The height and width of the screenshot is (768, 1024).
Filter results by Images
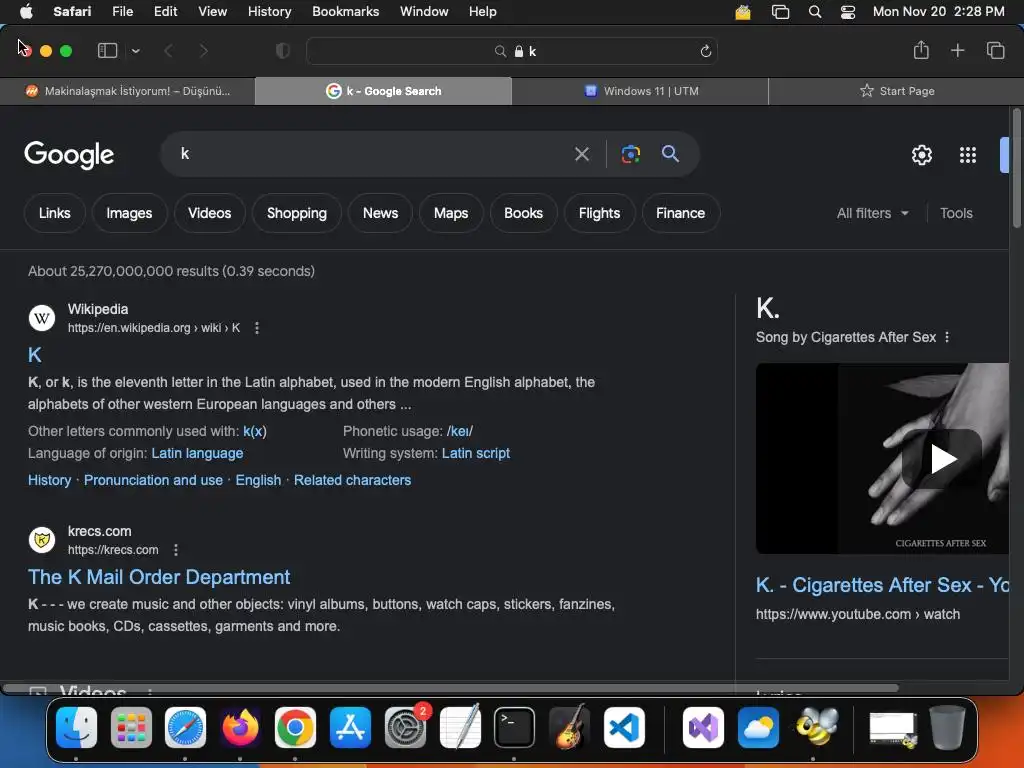(129, 213)
